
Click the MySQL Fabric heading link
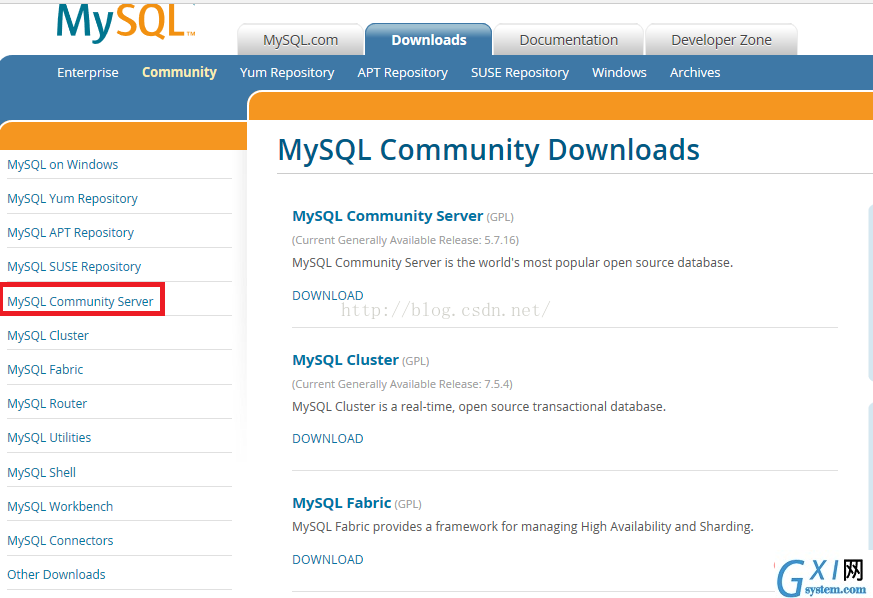tap(342, 503)
